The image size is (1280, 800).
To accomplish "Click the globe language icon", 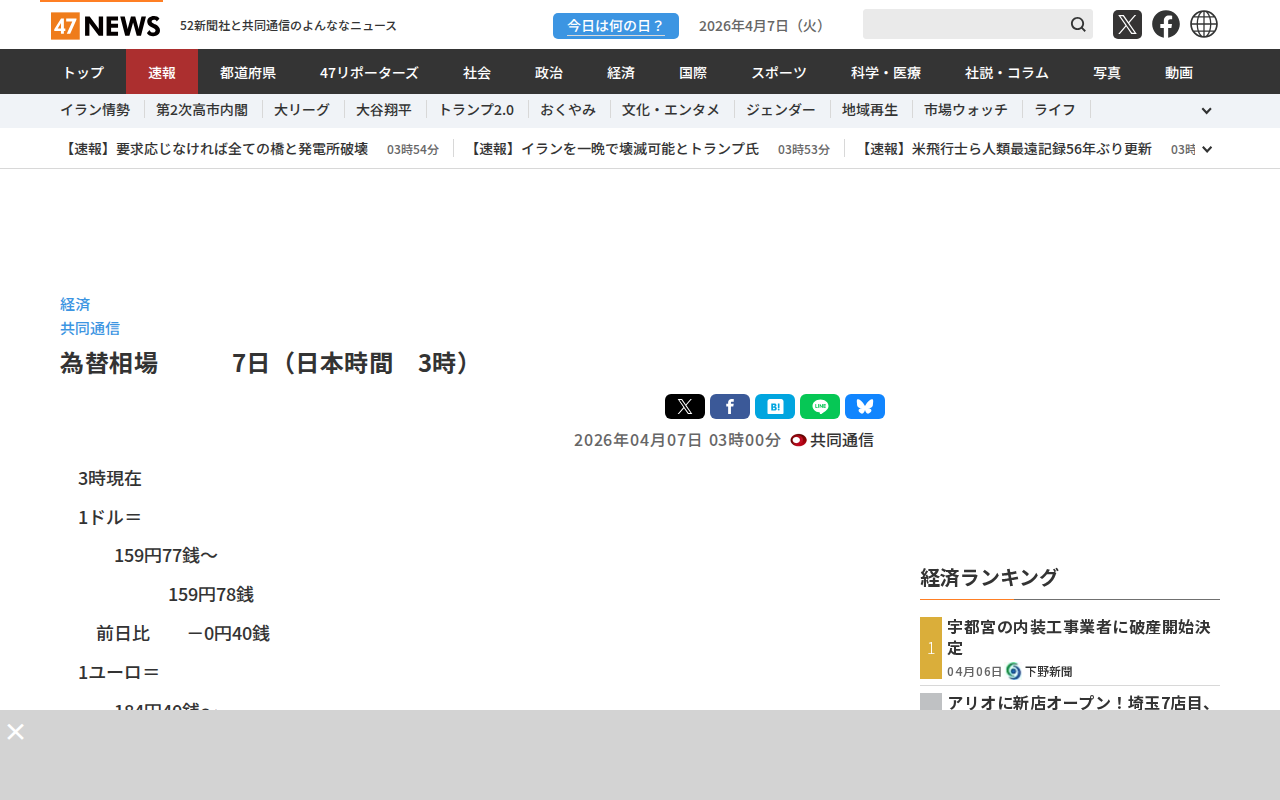I will (1204, 25).
